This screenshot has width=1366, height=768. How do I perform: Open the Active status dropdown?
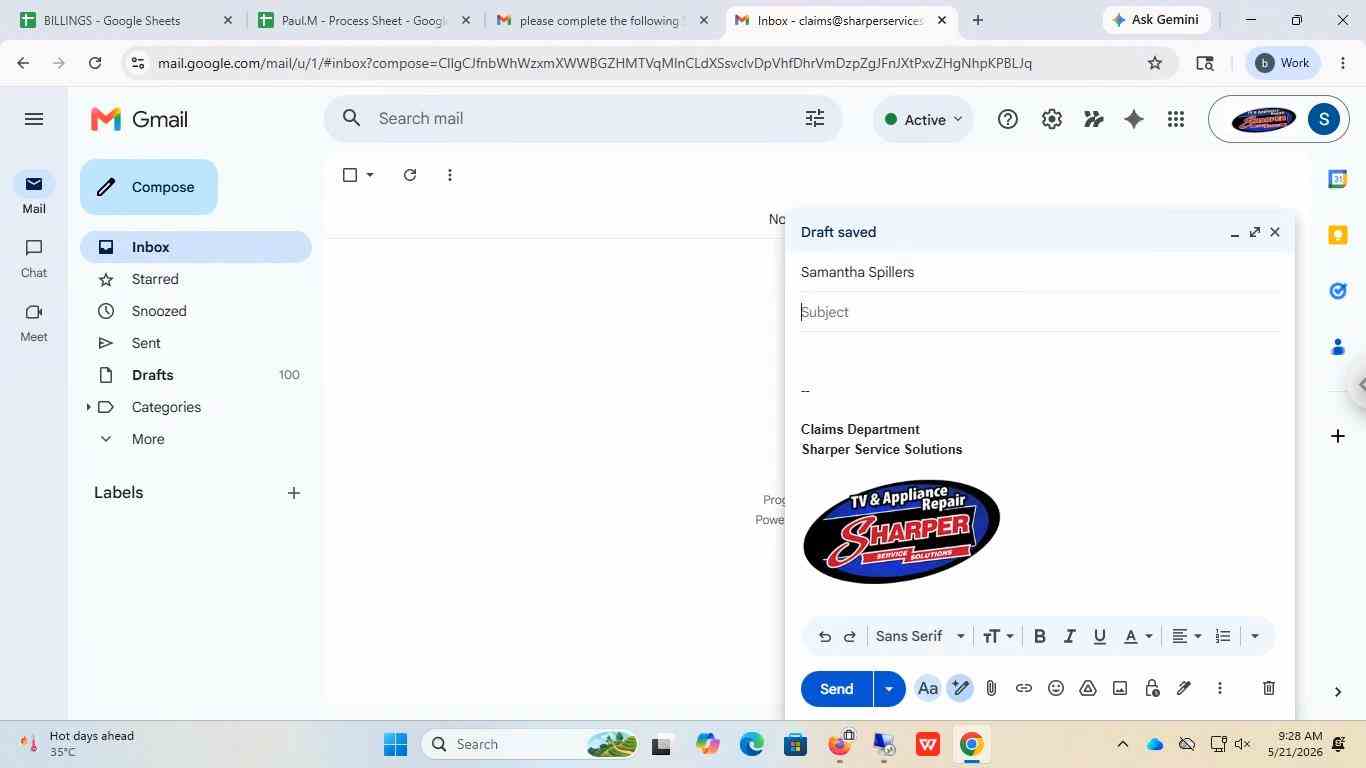[x=923, y=120]
